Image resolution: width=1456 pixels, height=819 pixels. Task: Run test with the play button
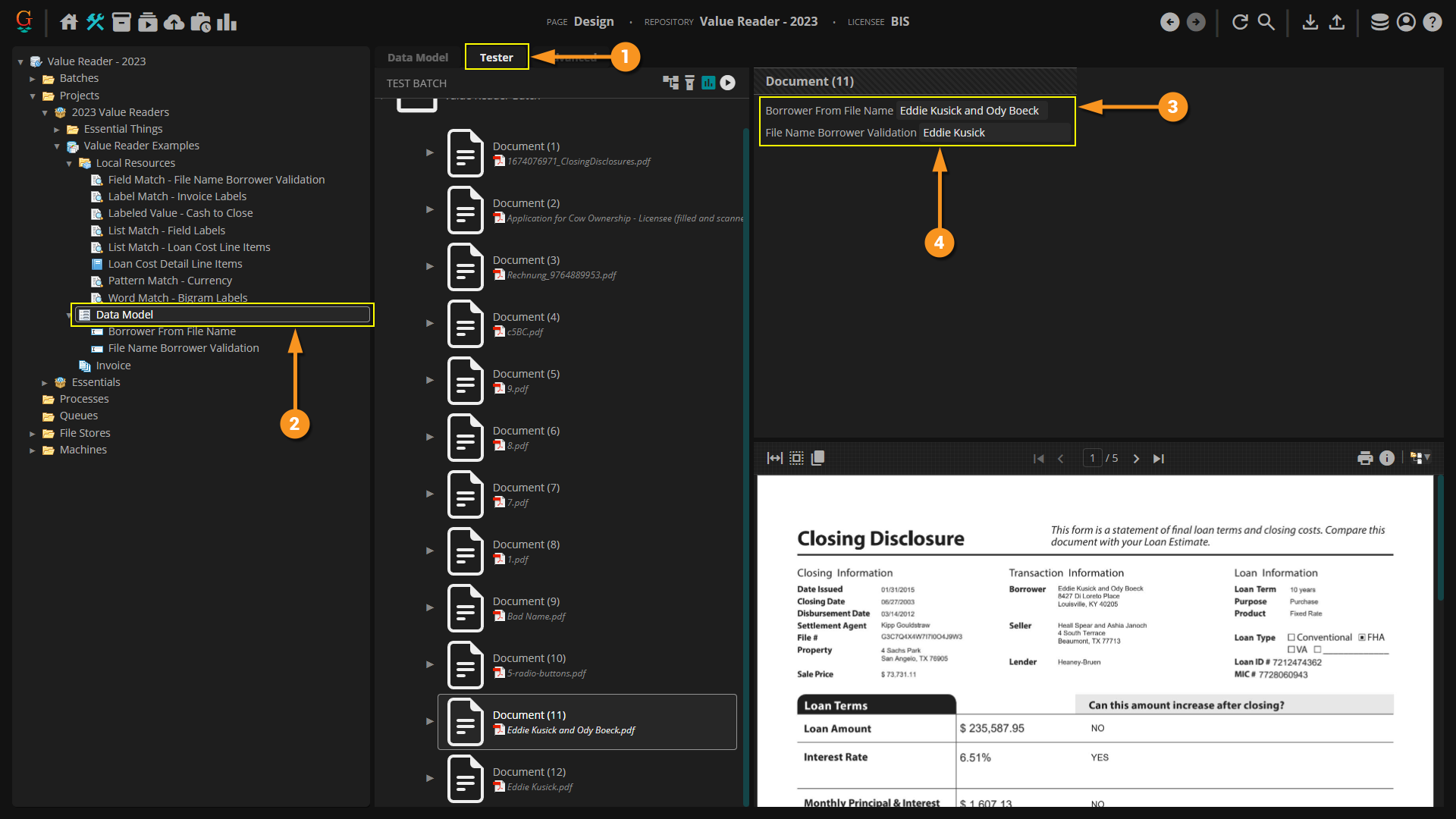[728, 83]
